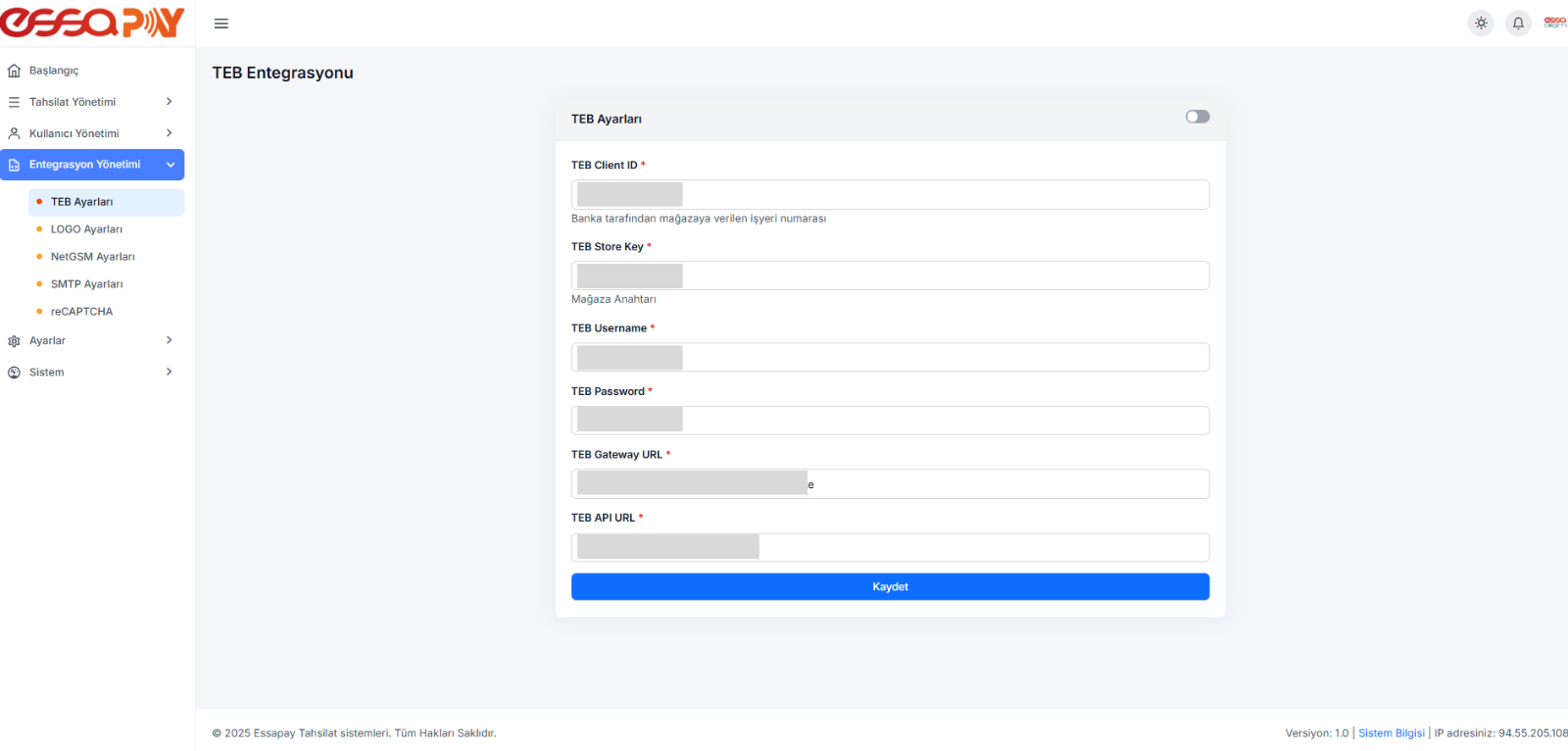This screenshot has height=751, width=1568.
Task: Open the notifications bell
Action: pos(1518,24)
